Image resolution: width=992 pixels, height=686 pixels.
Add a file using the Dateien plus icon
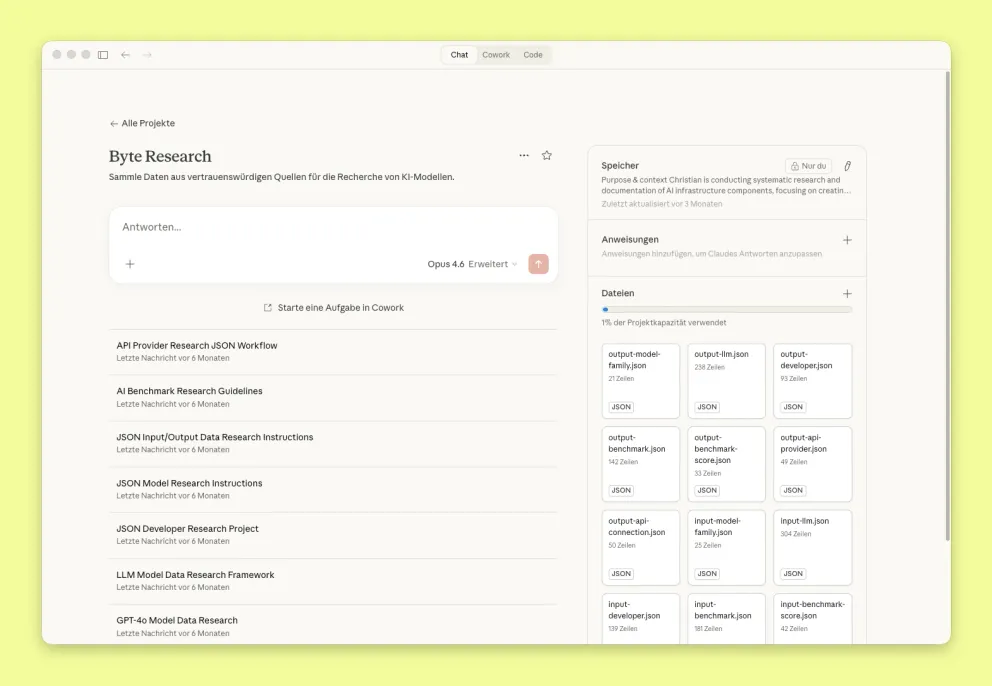(x=847, y=293)
